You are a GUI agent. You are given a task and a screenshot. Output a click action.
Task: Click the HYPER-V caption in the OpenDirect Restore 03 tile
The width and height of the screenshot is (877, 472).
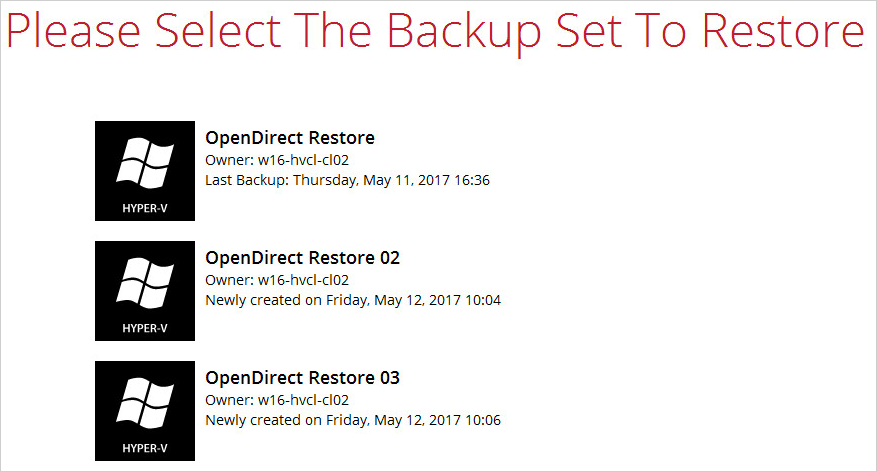[145, 448]
